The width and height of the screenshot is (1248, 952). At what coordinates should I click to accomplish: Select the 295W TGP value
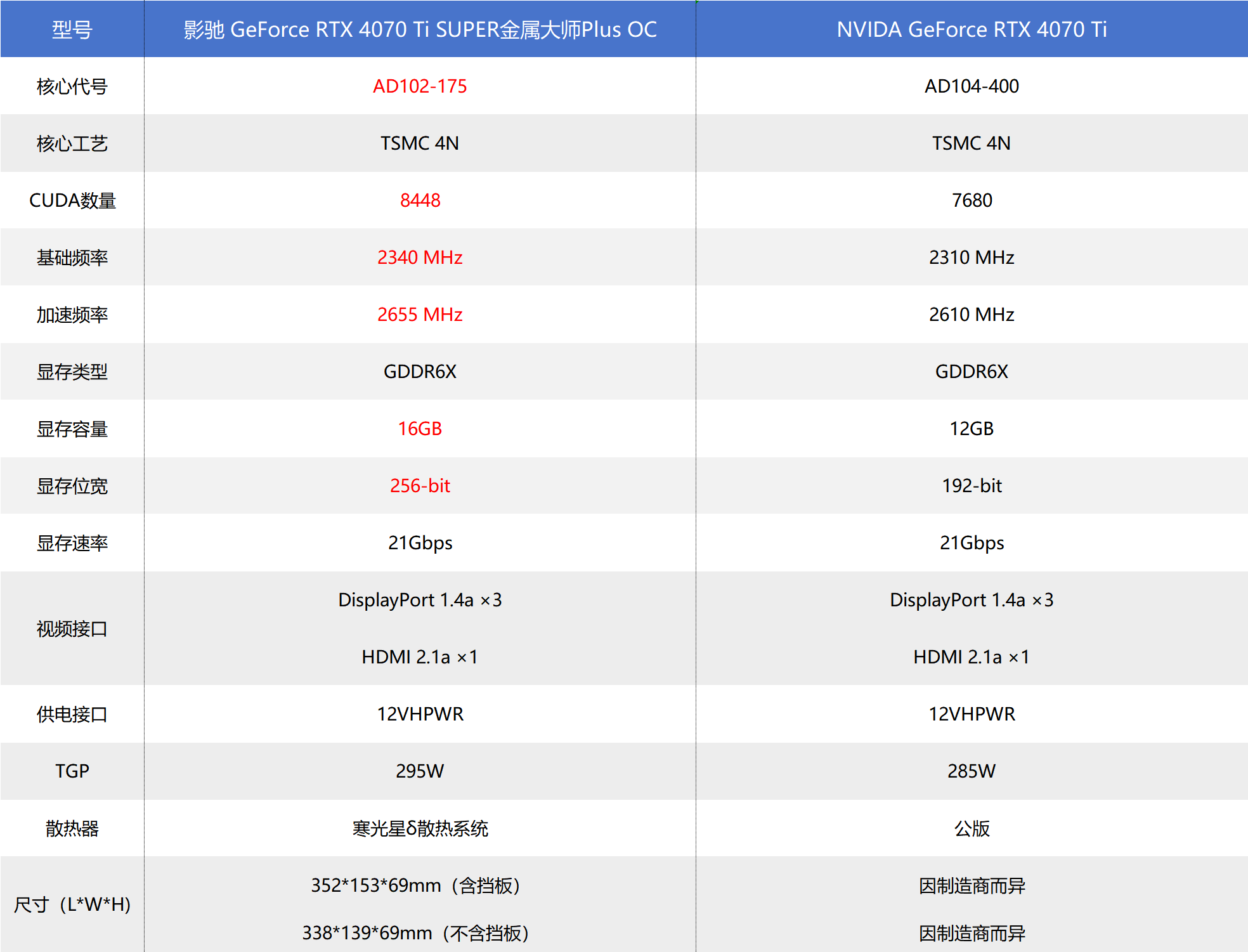(x=420, y=771)
